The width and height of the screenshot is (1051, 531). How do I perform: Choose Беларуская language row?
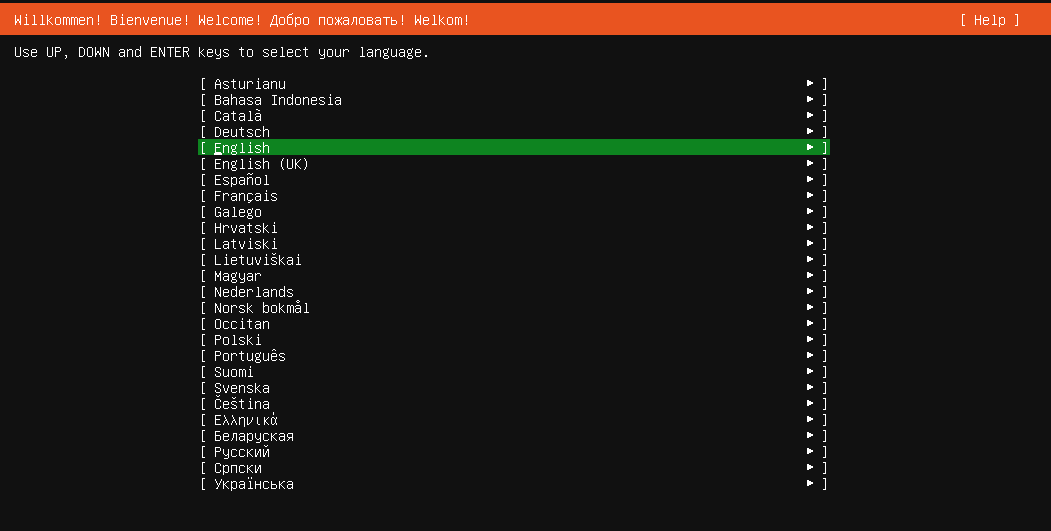point(514,436)
